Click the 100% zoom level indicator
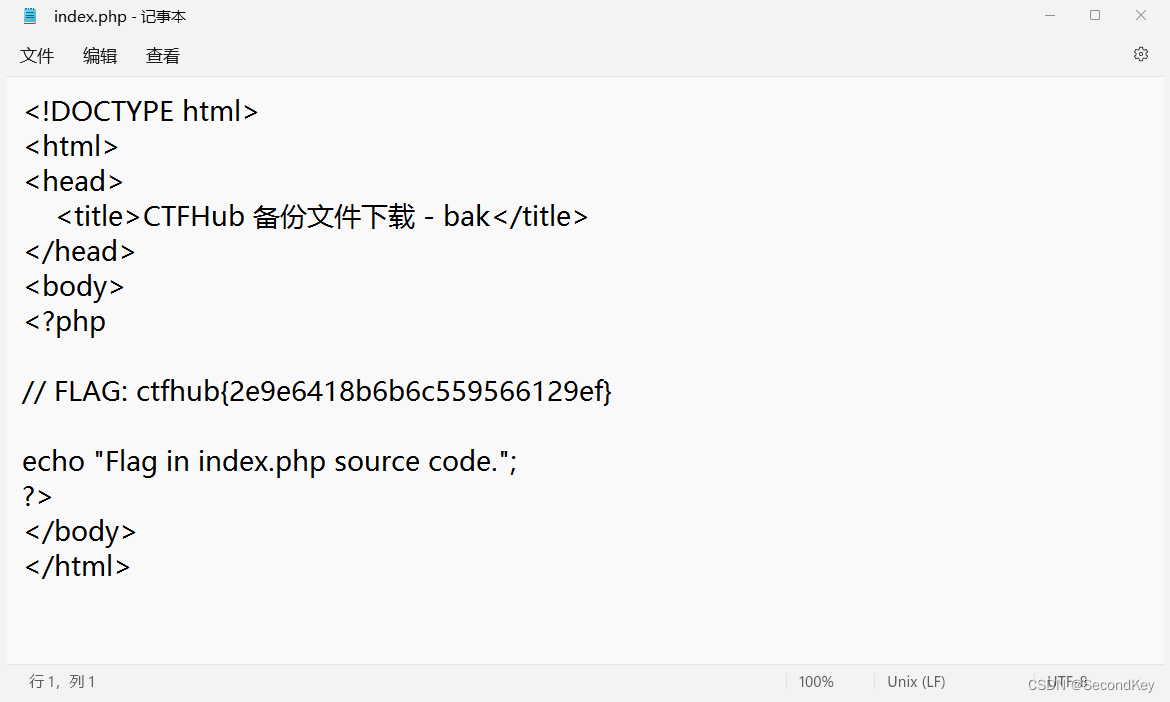 [x=816, y=681]
